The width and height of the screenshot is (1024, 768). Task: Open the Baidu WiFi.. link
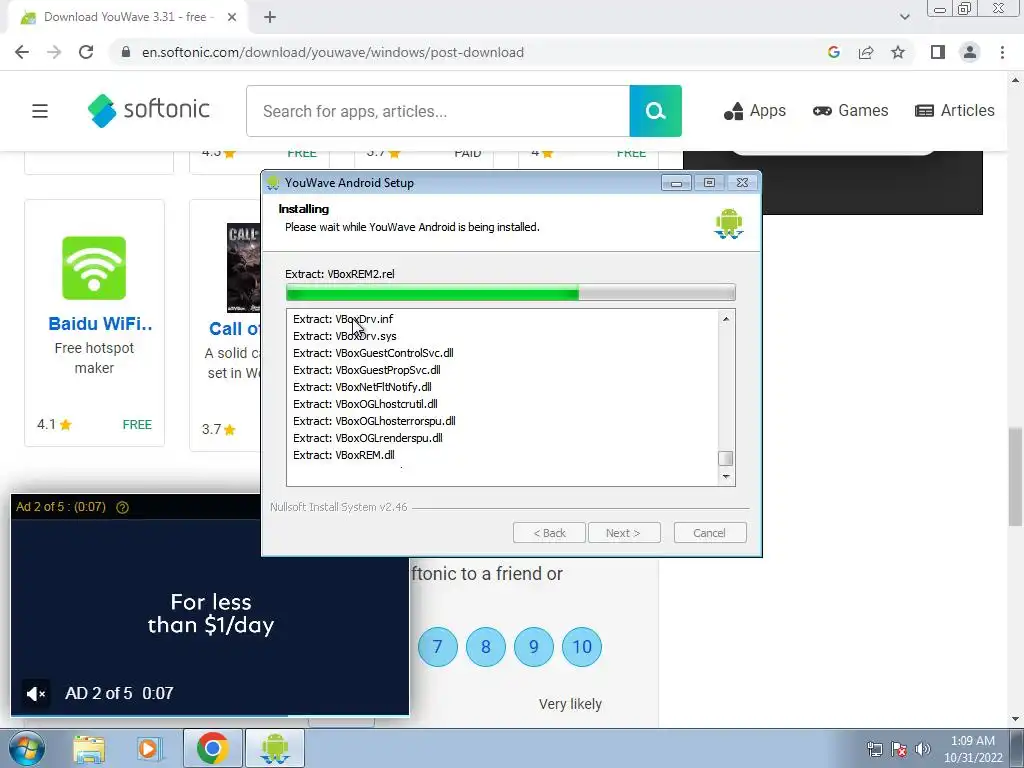100,324
